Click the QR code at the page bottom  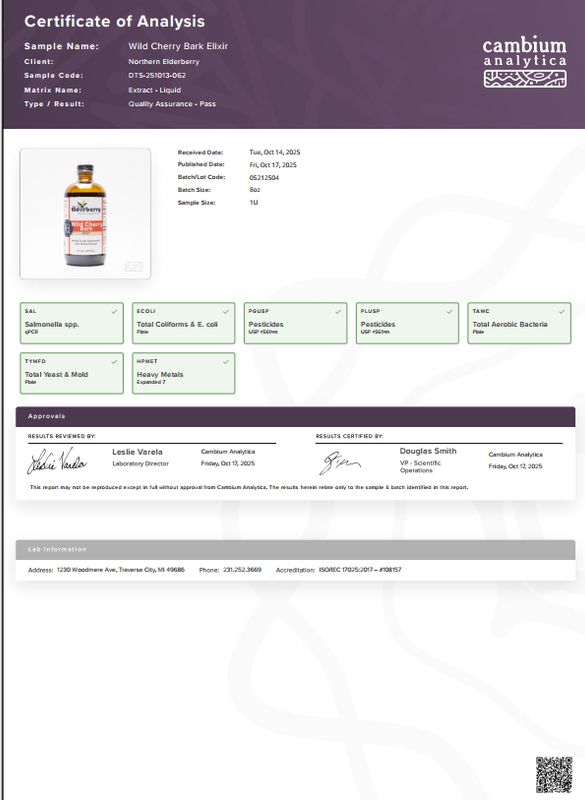coord(554,774)
